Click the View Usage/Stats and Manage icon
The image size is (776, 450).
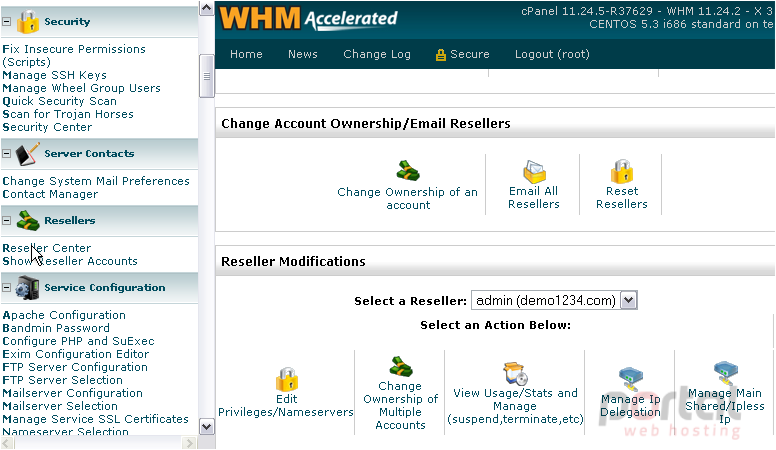pos(516,373)
